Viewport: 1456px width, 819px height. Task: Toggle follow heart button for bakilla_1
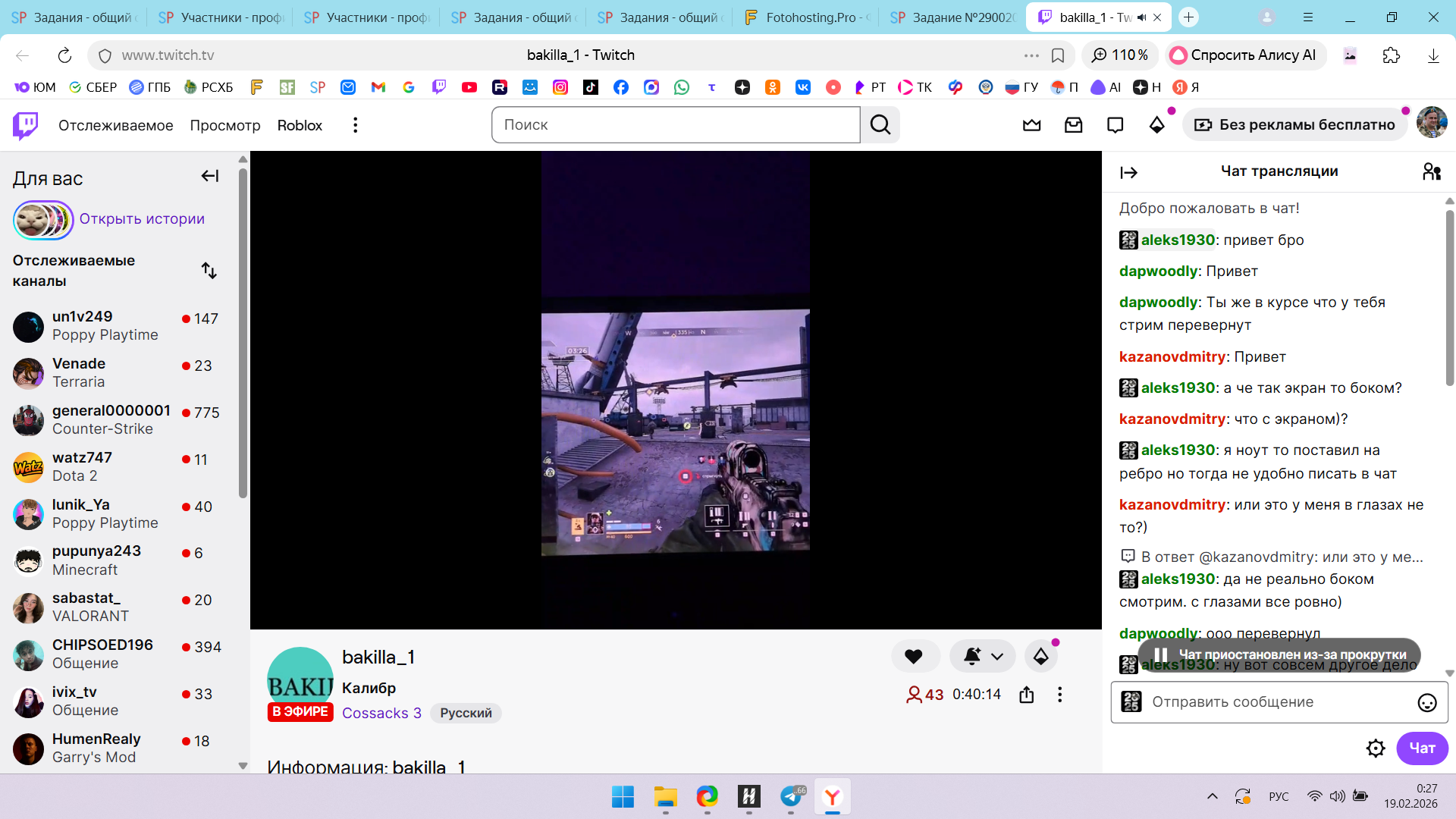pos(914,657)
